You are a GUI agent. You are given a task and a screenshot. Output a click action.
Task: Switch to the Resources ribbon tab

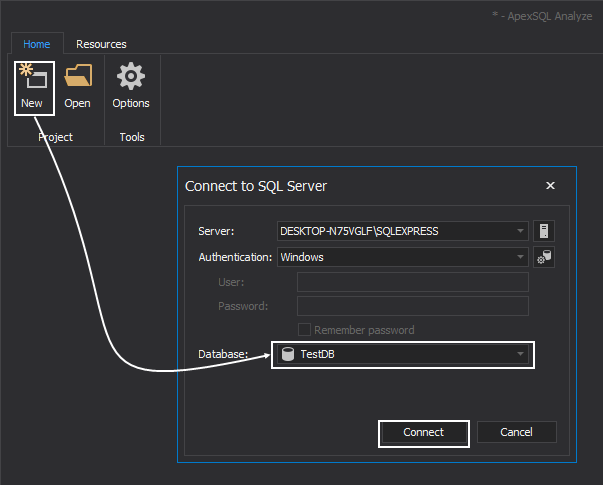101,44
